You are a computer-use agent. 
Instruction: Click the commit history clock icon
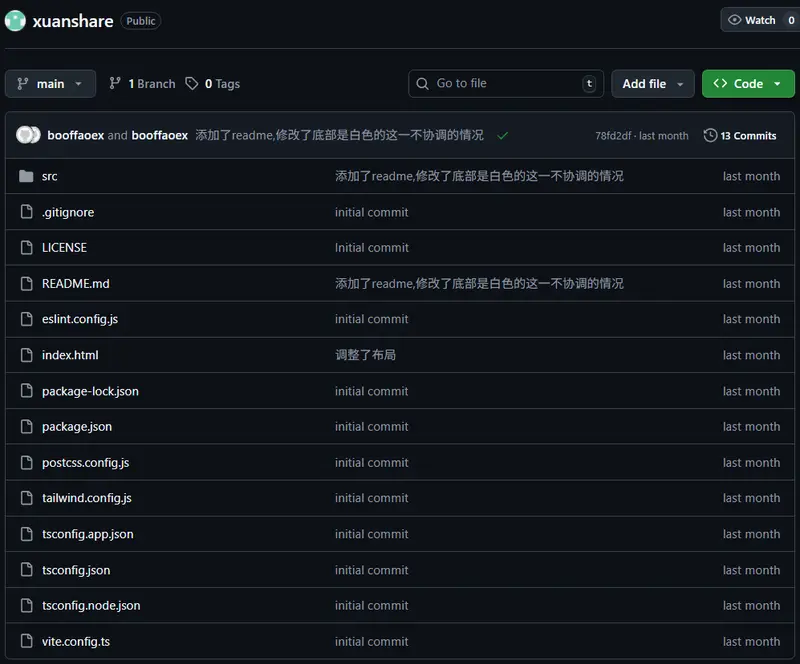click(710, 135)
